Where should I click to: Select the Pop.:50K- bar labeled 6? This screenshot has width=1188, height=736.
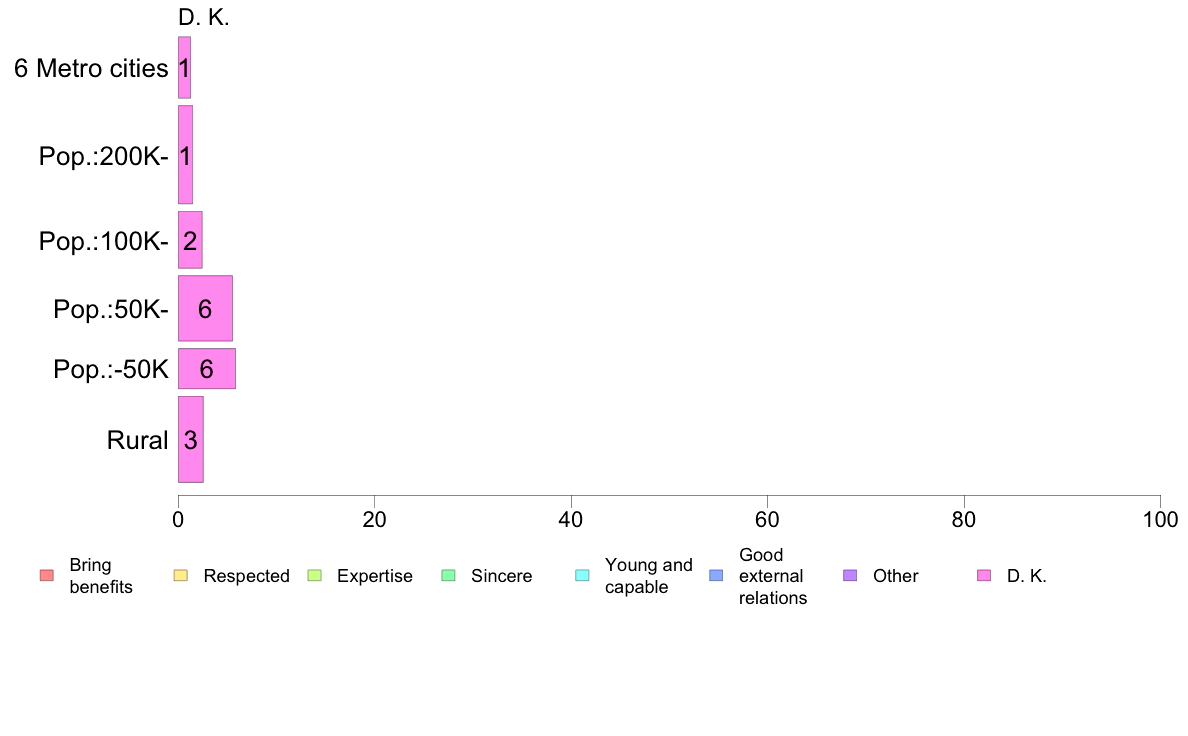205,308
